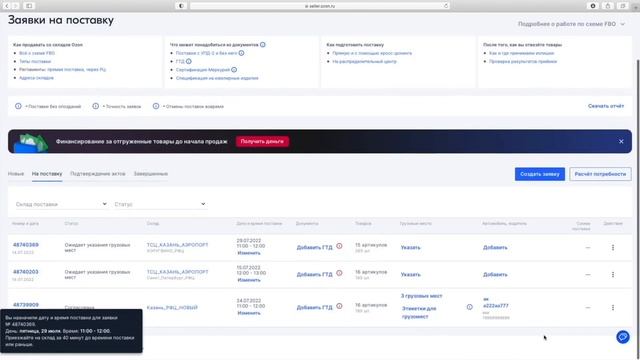Click info icon next to Поставки с УПД-2
640x360 pixels.
(x=241, y=53)
